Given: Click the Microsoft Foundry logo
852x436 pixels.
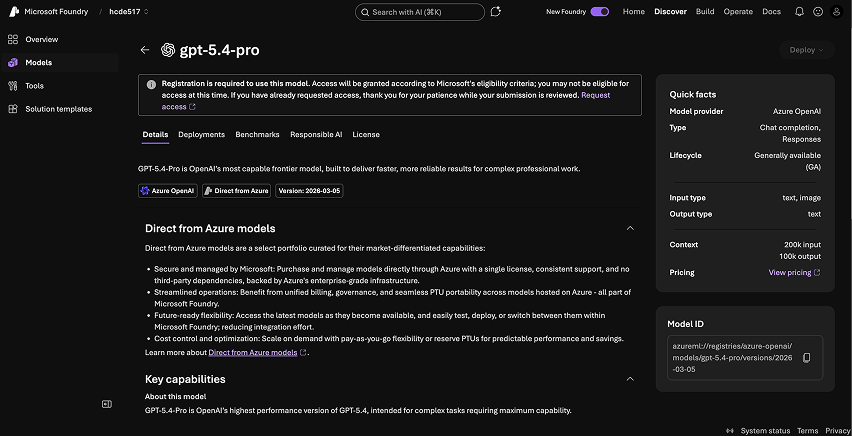Looking at the screenshot, I should coord(13,12).
